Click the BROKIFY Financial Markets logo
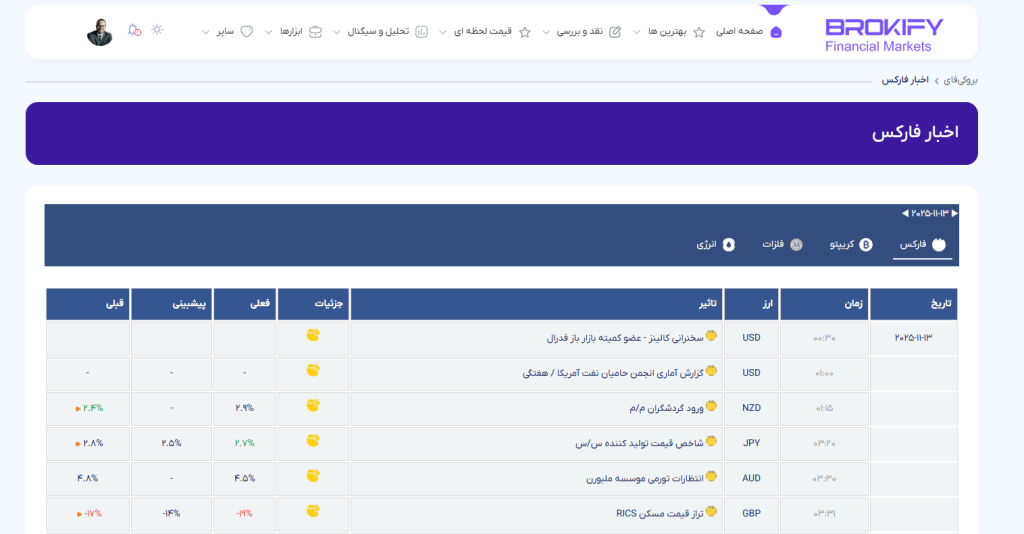 [884, 35]
